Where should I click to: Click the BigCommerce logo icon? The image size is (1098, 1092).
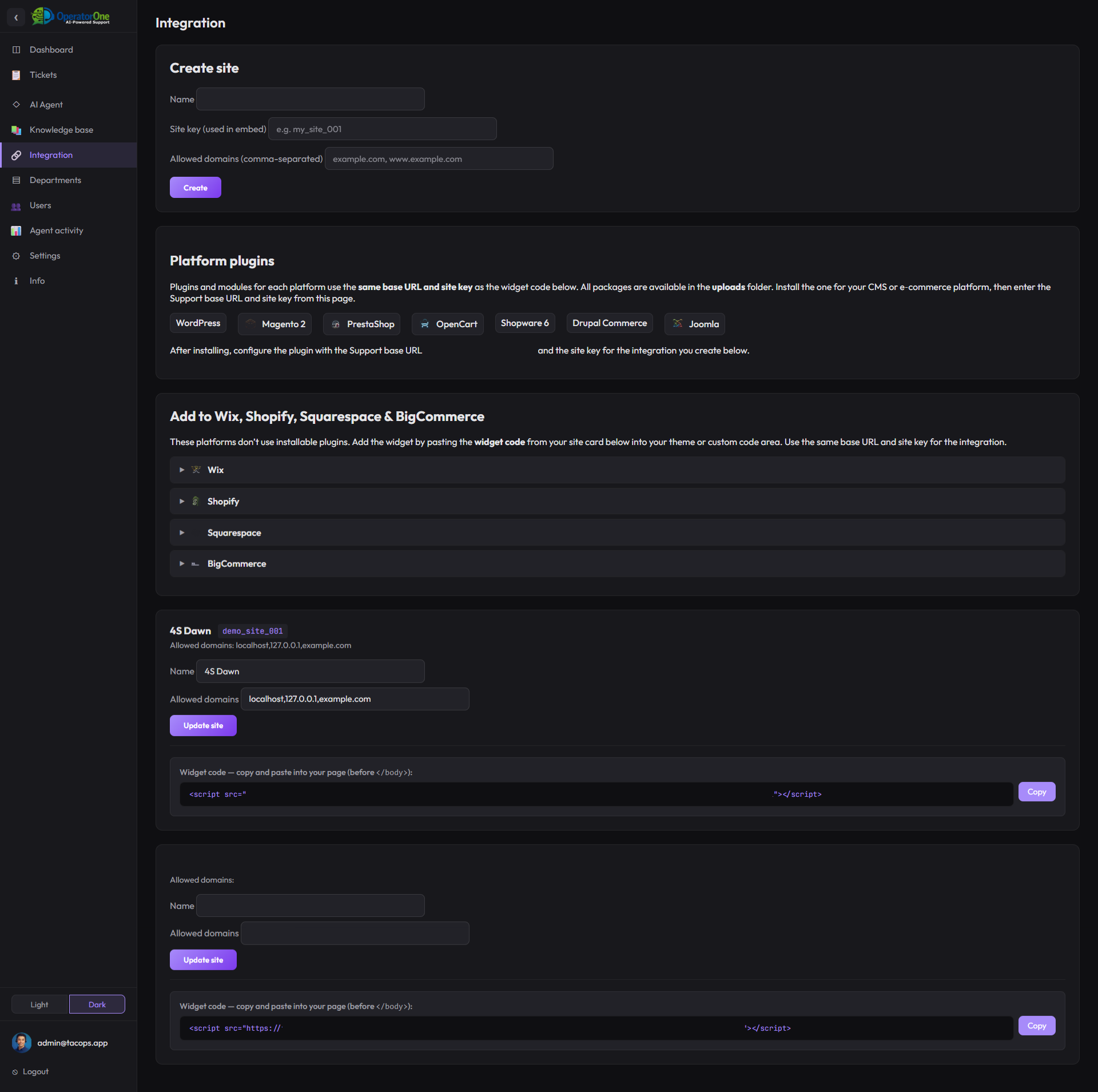(196, 564)
